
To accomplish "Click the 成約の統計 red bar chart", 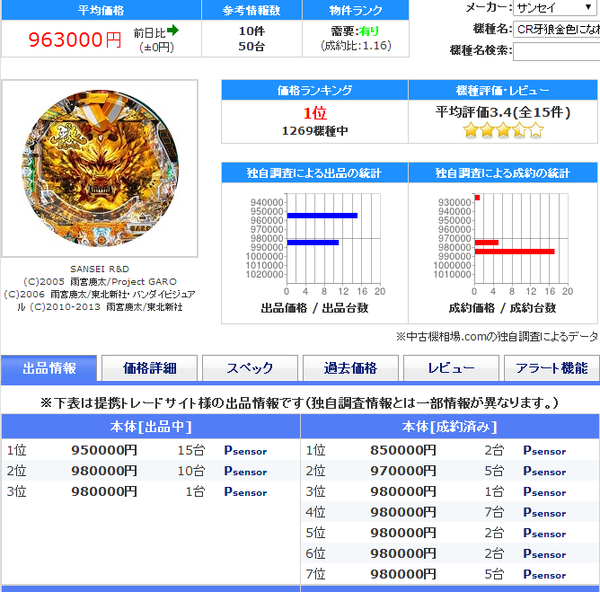I will [502, 244].
